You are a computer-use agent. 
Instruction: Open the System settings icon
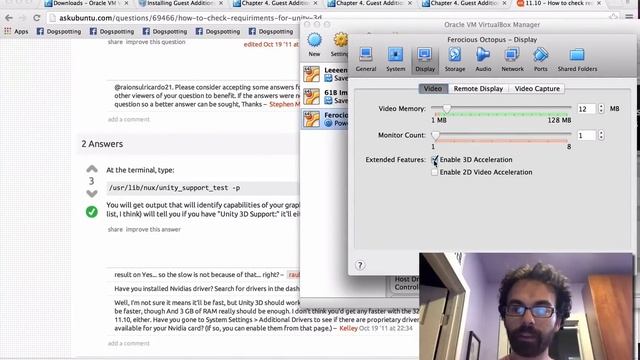click(x=396, y=60)
